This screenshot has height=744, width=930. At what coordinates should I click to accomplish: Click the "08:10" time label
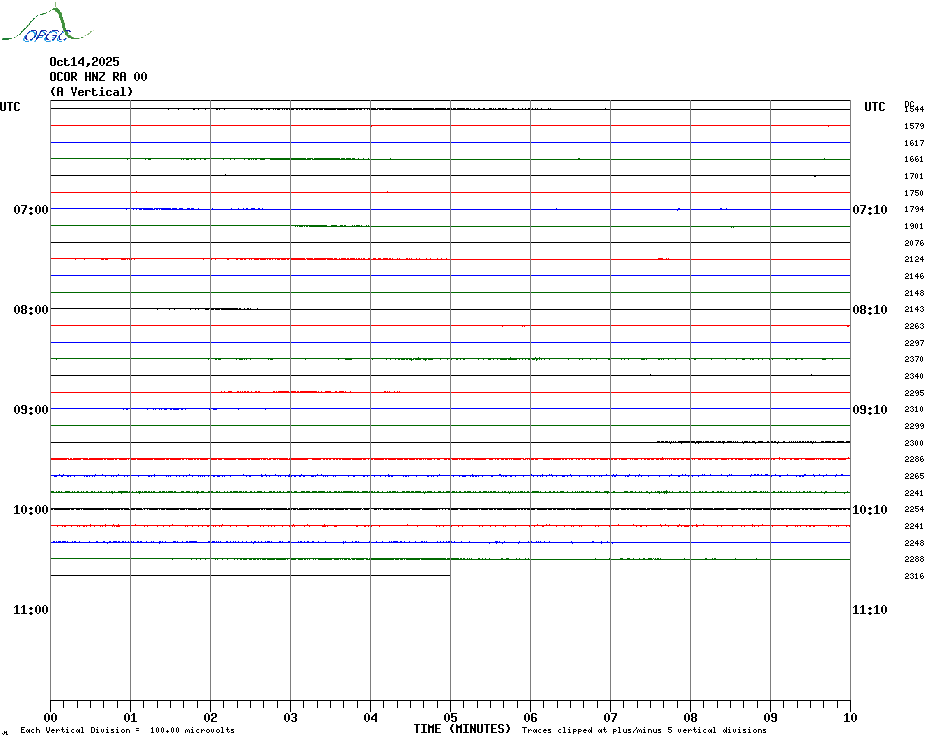pyautogui.click(x=870, y=310)
